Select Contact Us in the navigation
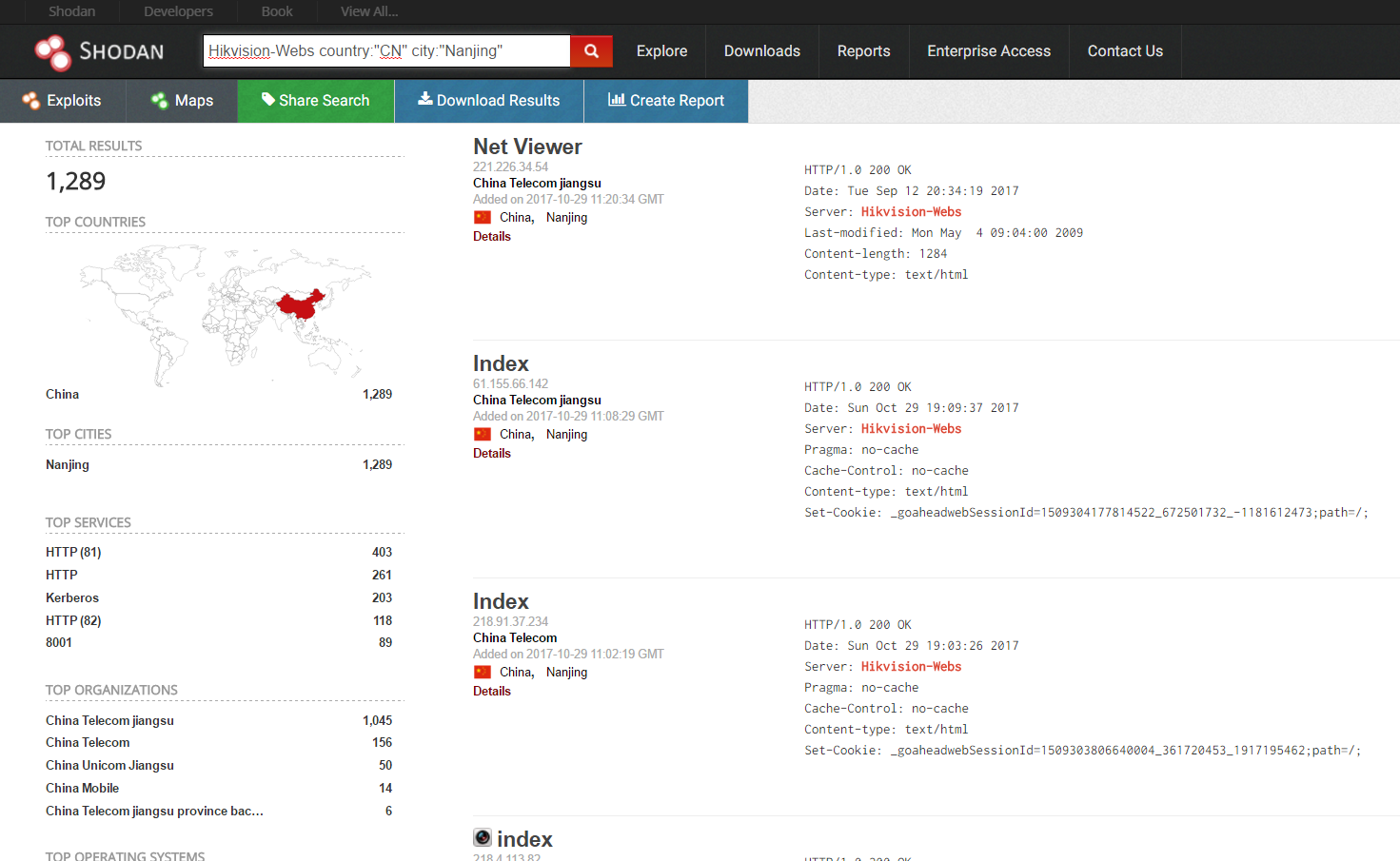 [x=1125, y=51]
